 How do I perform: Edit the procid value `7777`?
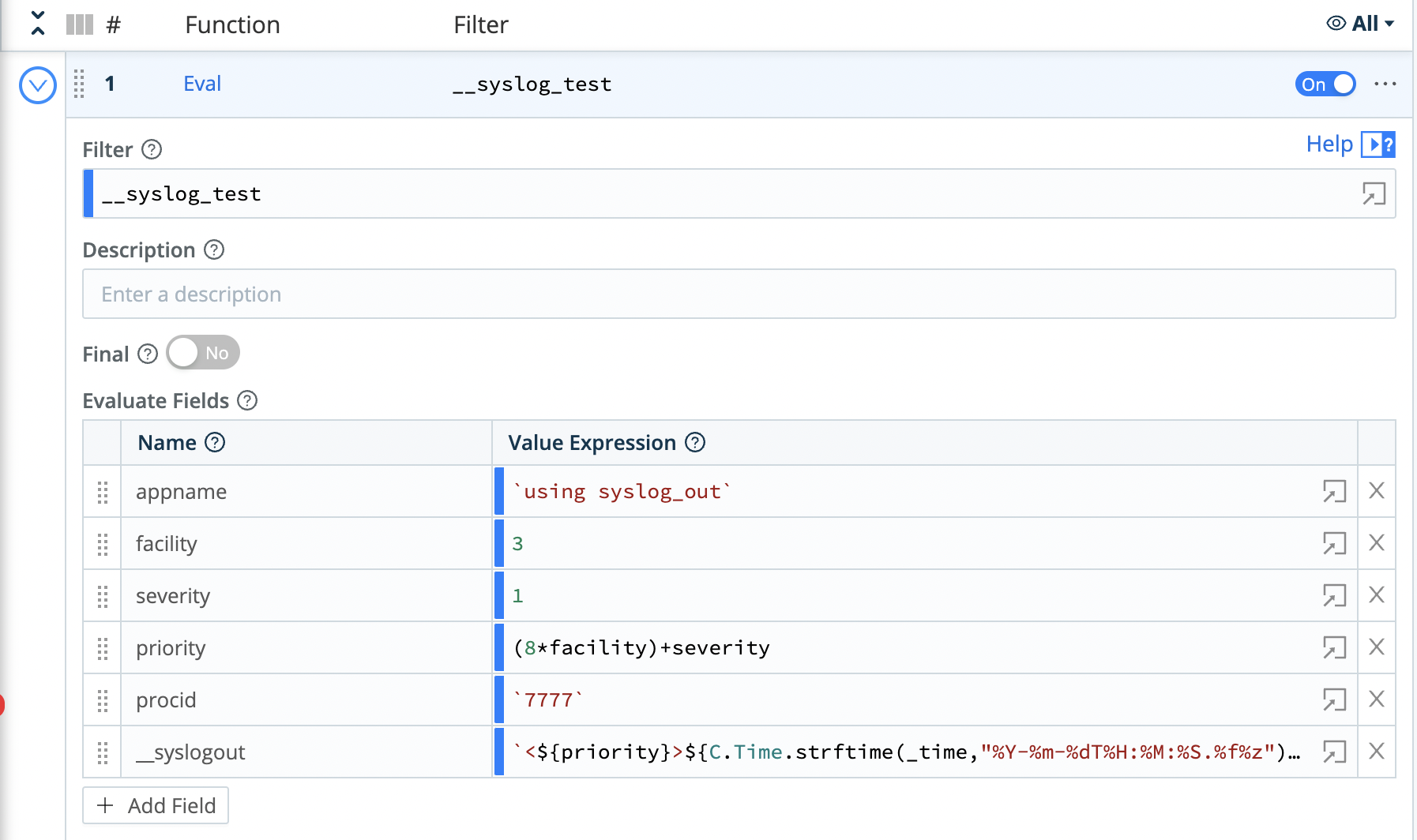pos(908,699)
